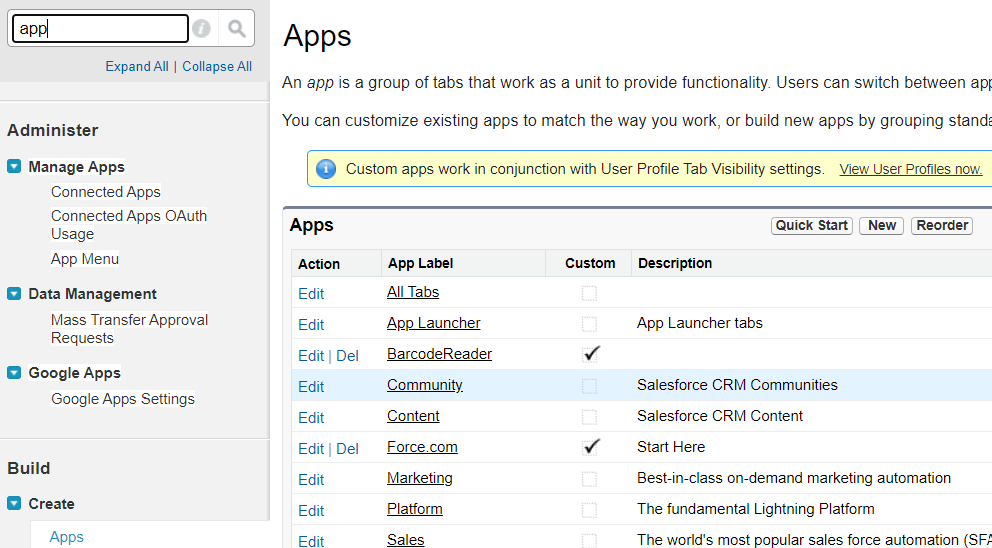
Task: Click into the setup search field
Action: (x=100, y=29)
